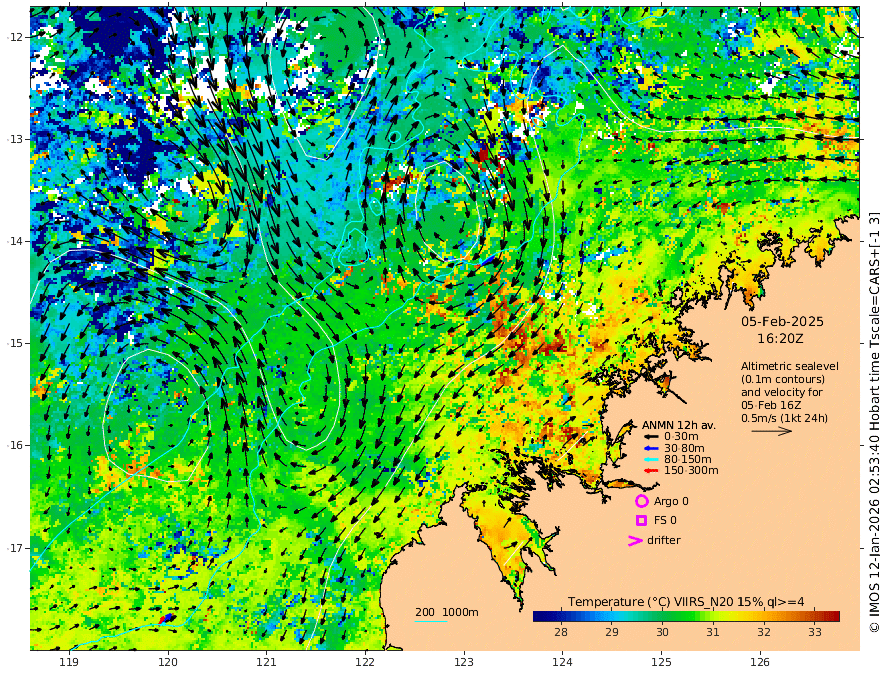Click the 0-30m depth label
The image size is (880, 680).
pos(681,437)
